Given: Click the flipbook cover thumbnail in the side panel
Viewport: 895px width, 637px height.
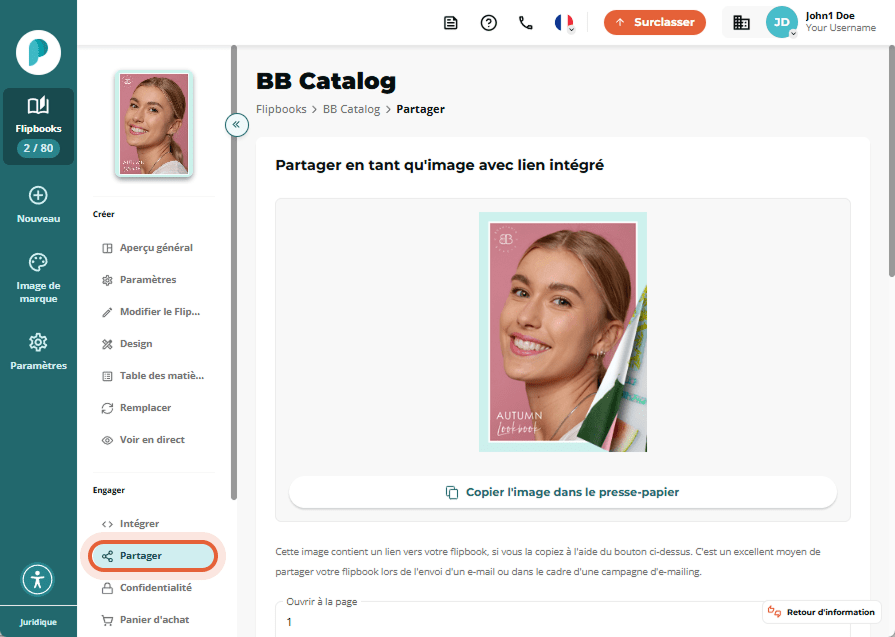Looking at the screenshot, I should (154, 124).
